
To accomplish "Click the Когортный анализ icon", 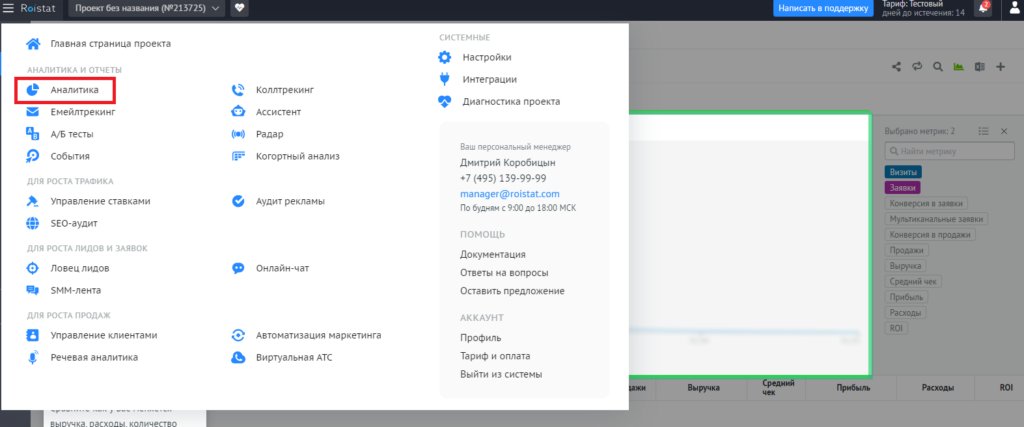I will coord(238,156).
